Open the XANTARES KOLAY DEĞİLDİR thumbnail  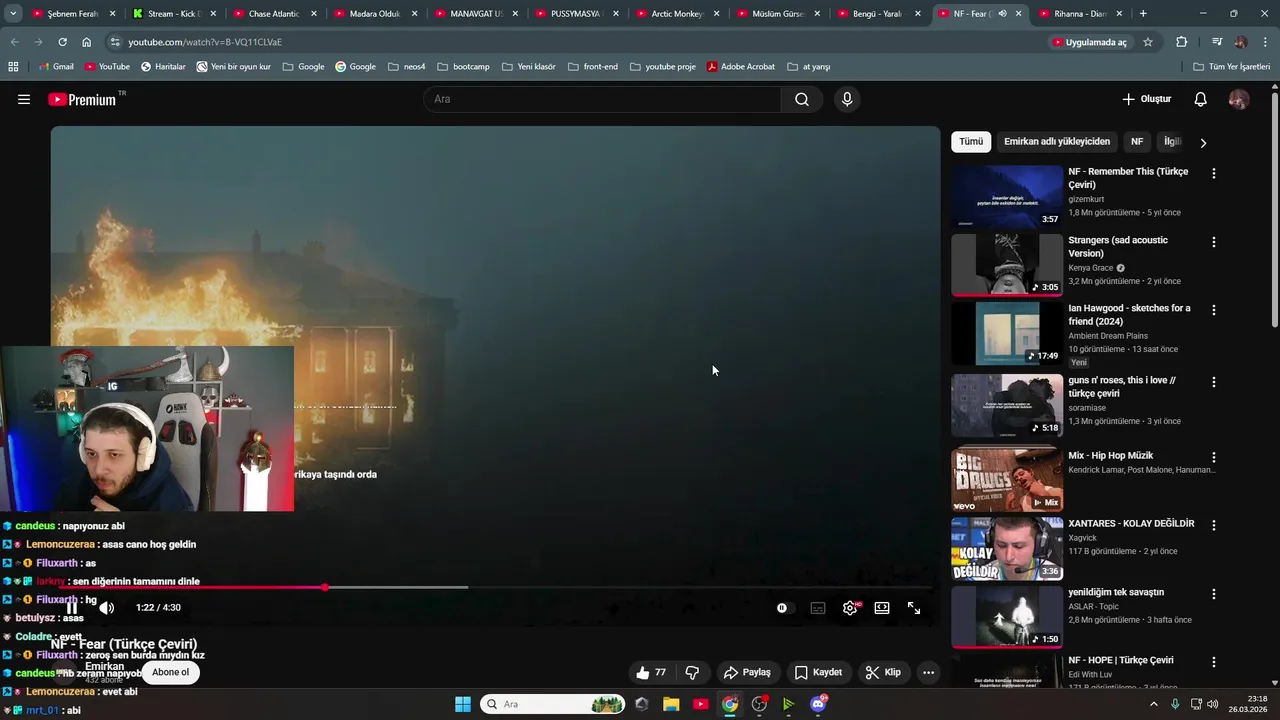(1007, 548)
